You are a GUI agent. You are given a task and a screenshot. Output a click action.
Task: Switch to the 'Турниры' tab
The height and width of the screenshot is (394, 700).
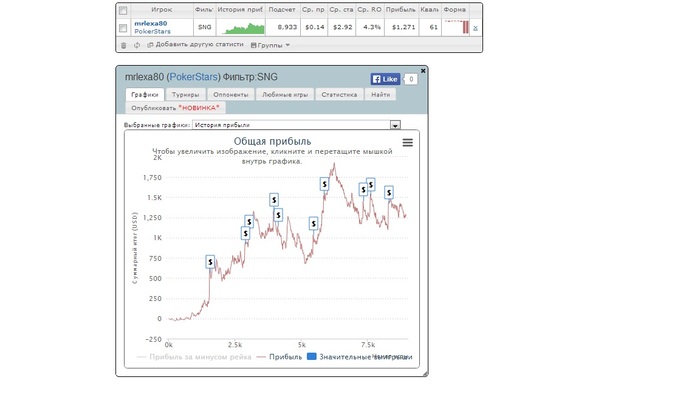186,95
